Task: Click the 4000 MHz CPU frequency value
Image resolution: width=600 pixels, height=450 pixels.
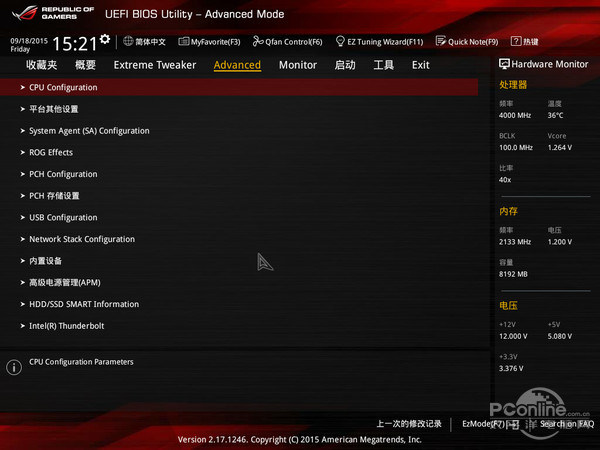Action: pyautogui.click(x=515, y=115)
